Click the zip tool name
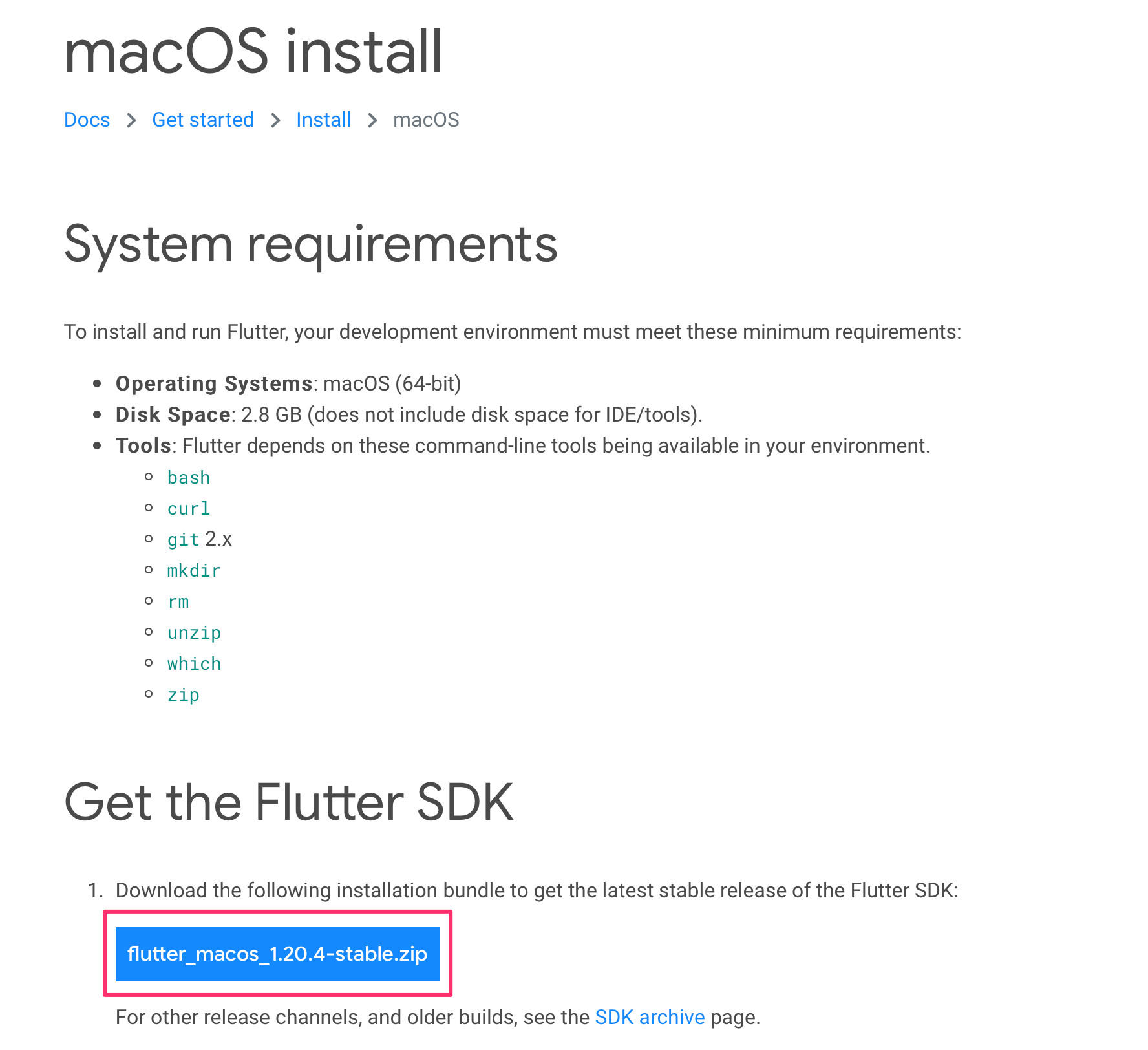Screen dimensions: 1148x1050 [x=183, y=694]
